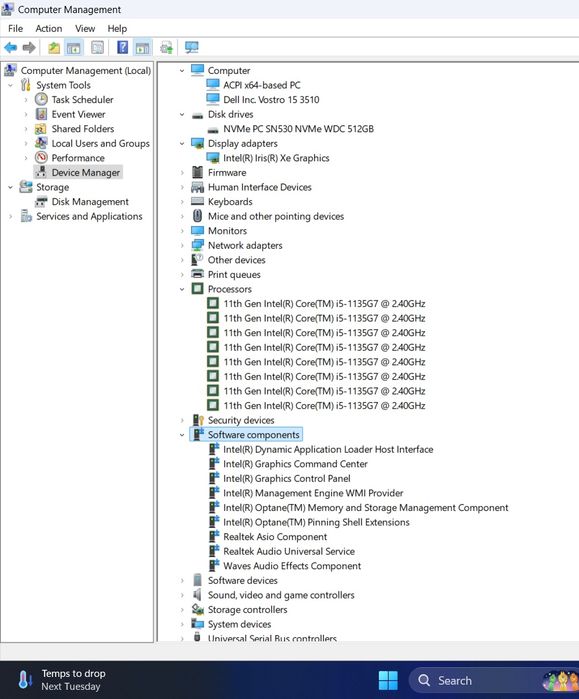Click Mice and other pointing devices icon
579x699 pixels.
[197, 216]
